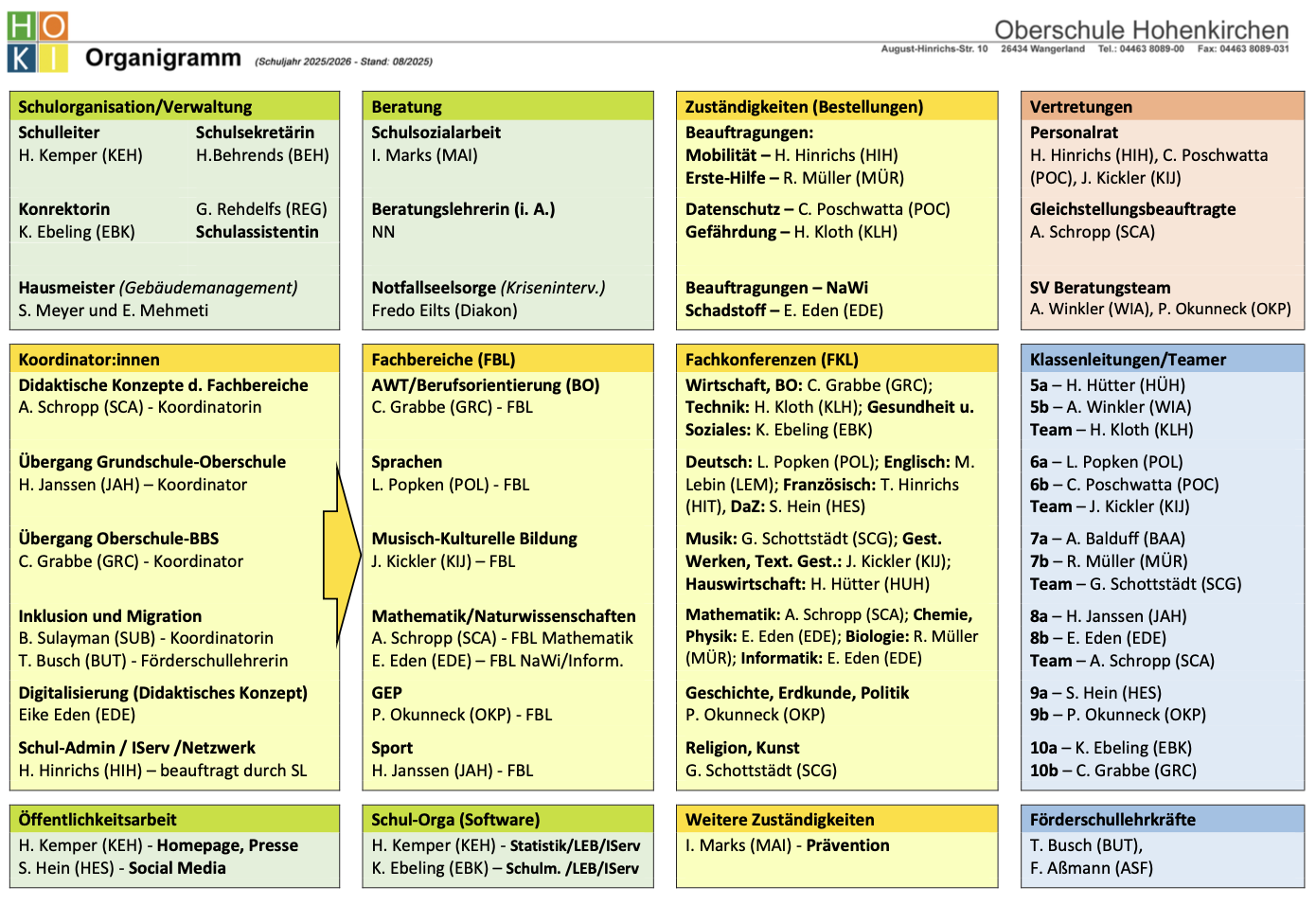Click the Gleichstellungsbeauftragte label

coord(1132,209)
